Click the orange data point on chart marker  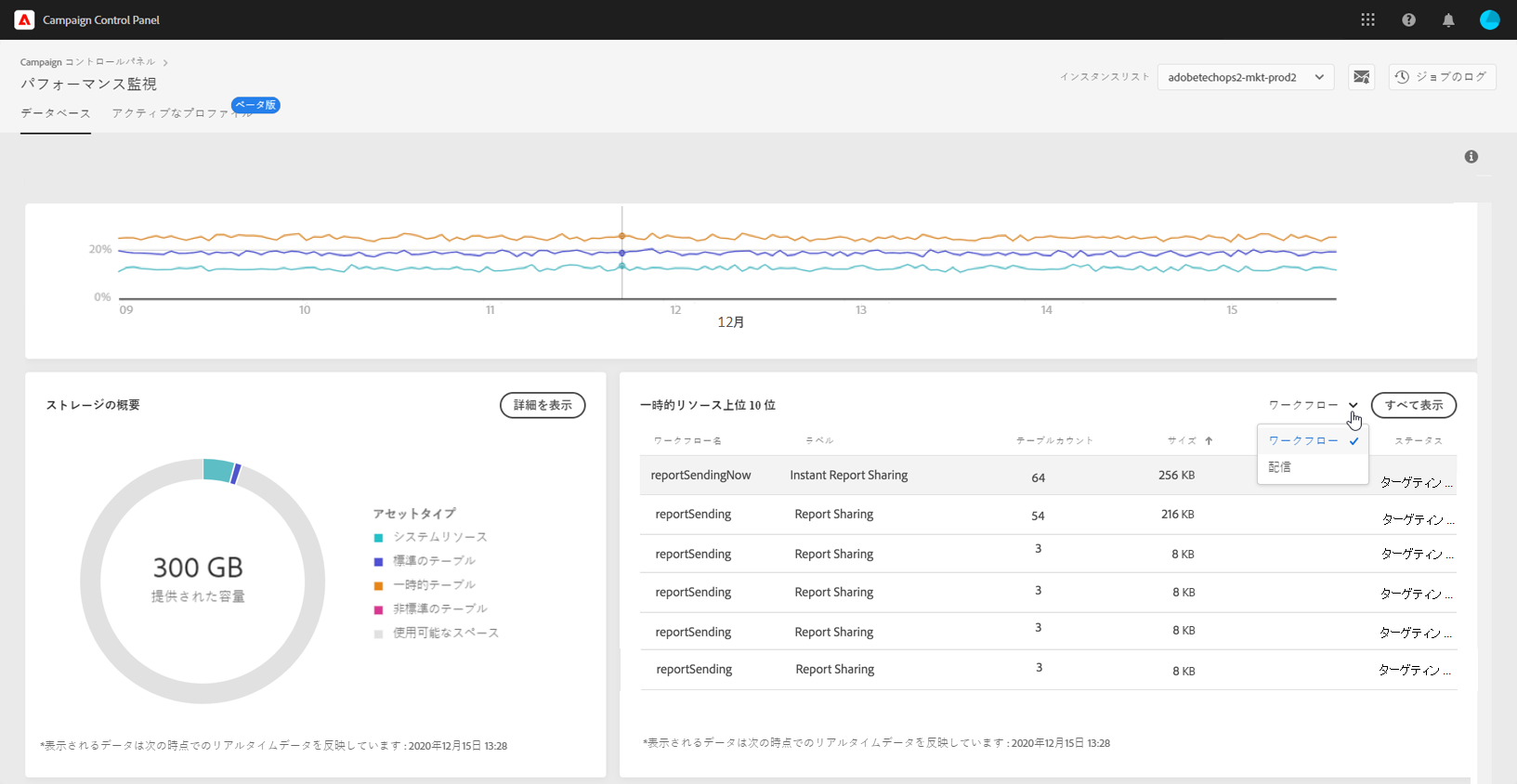tap(622, 236)
